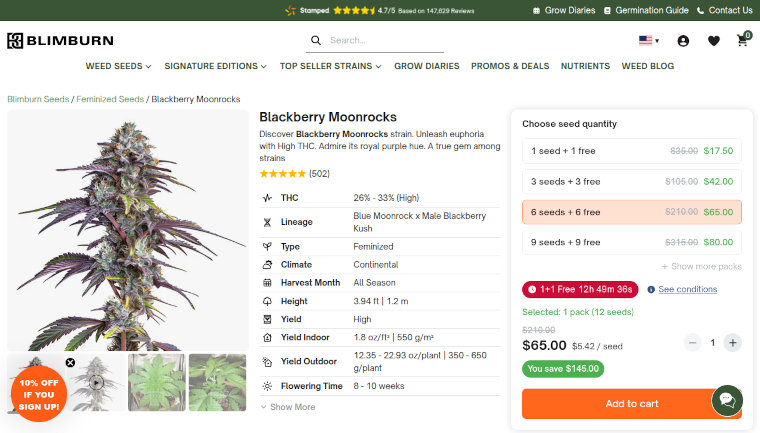Select the 3 seeds + 3 free pack
This screenshot has width=760, height=433.
(x=632, y=181)
